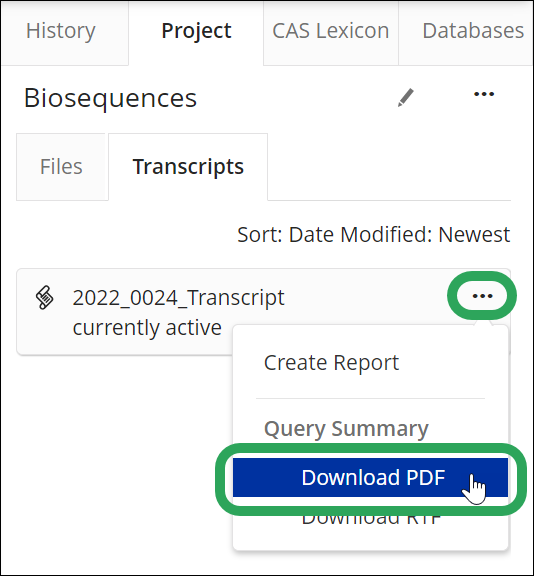This screenshot has height=576, width=534.
Task: Select the Transcripts sub-tab
Action: (188, 167)
